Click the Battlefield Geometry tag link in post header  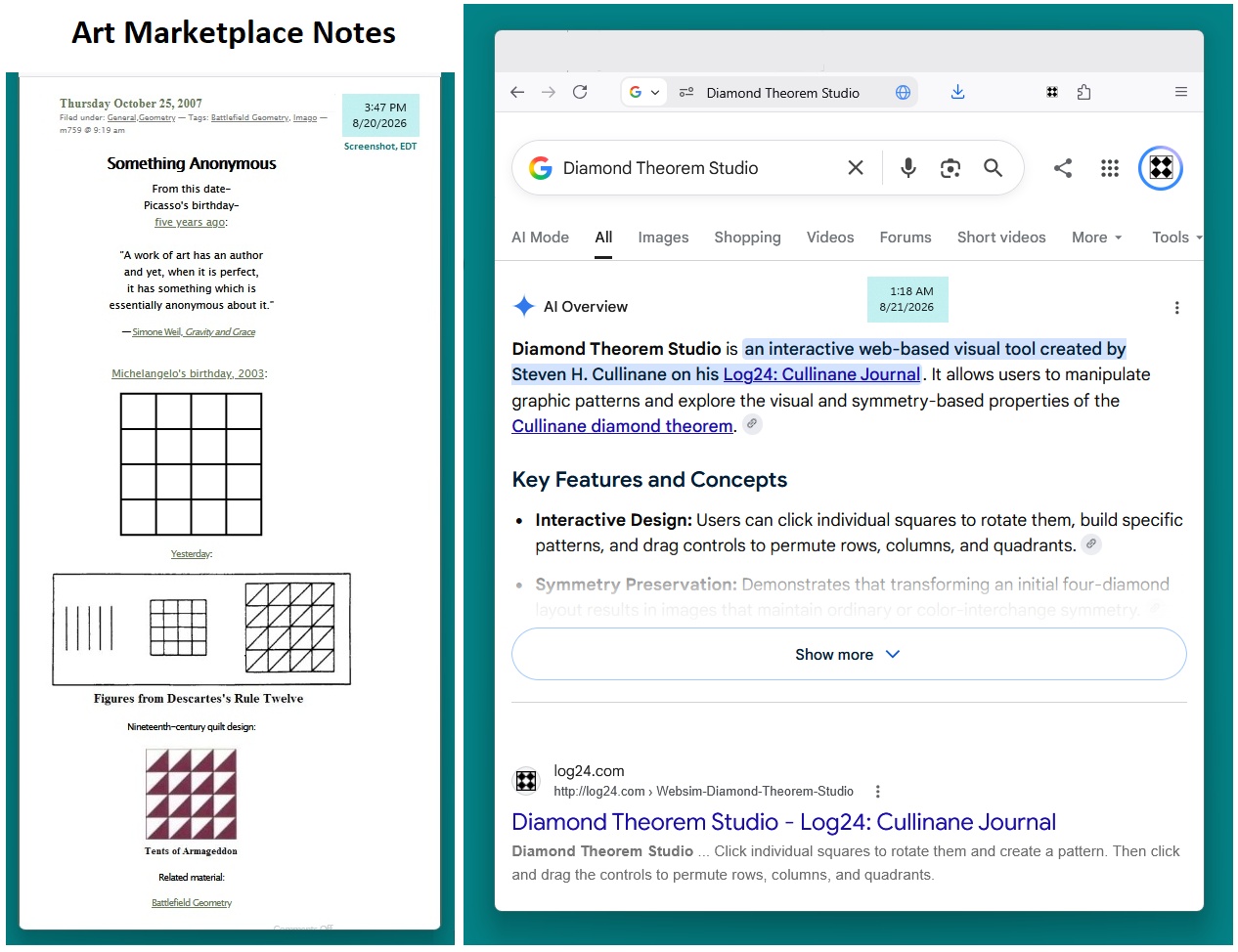(249, 117)
